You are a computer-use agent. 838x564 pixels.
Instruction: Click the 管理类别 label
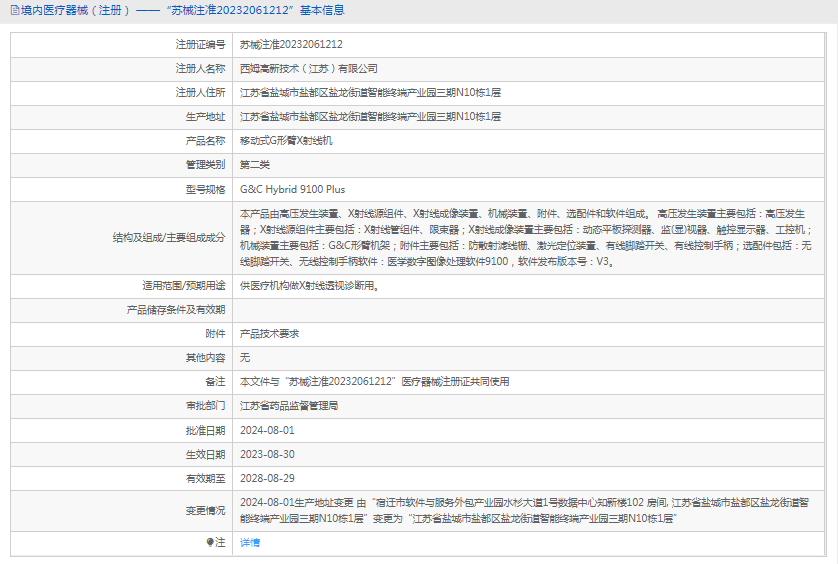(x=205, y=165)
